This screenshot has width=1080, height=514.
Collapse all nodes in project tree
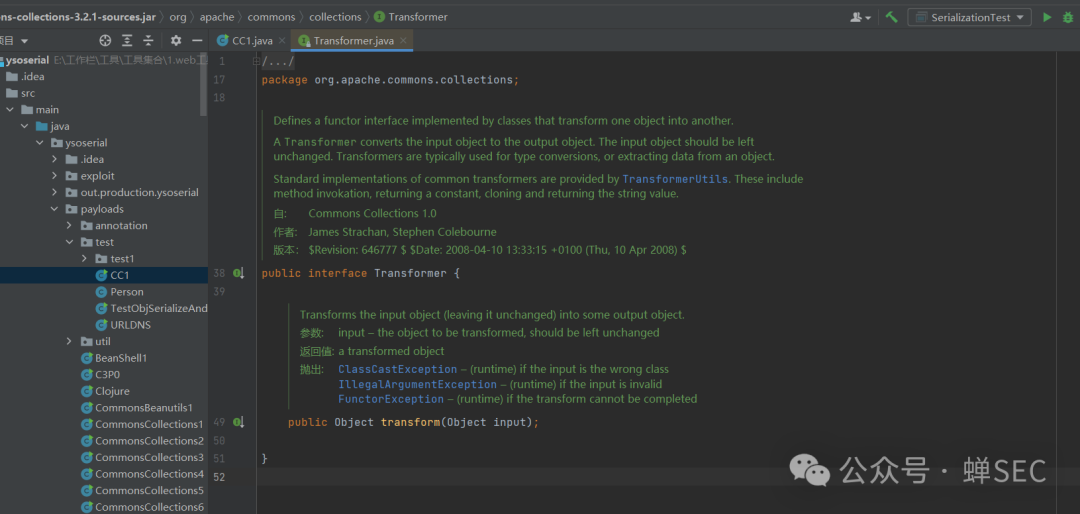(148, 41)
